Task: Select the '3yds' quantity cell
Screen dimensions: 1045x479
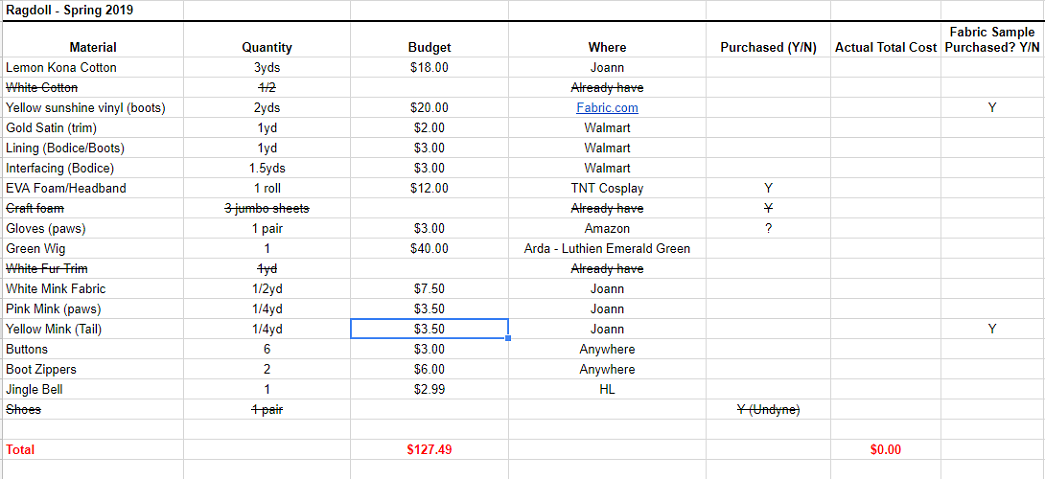Action: (267, 68)
